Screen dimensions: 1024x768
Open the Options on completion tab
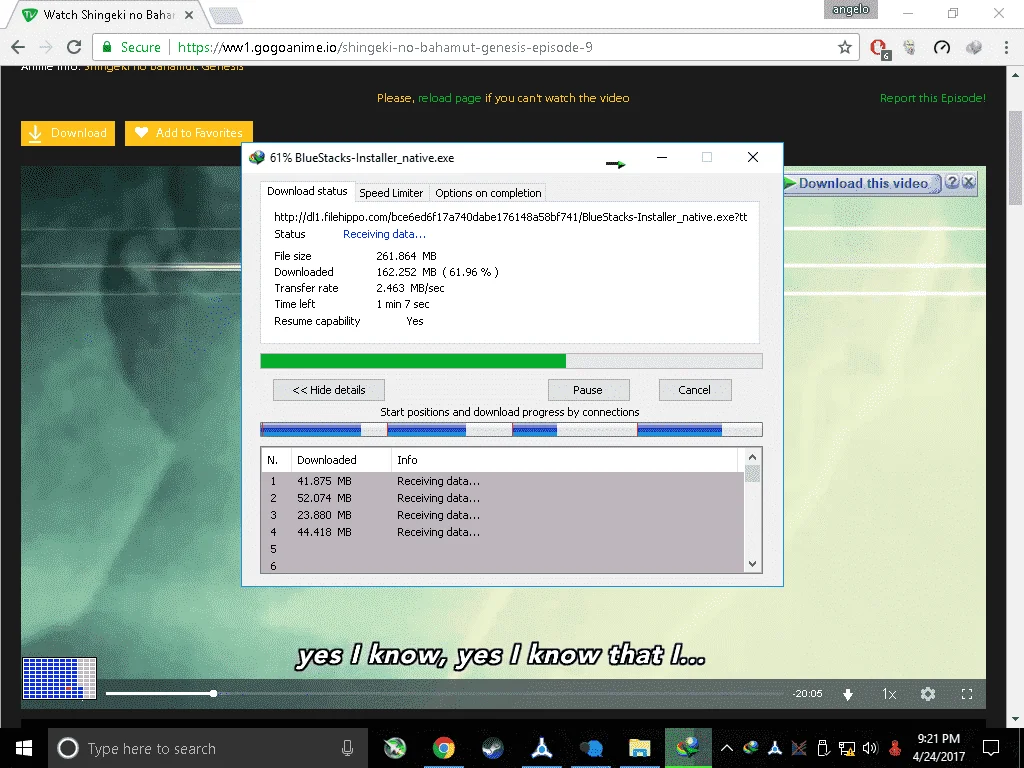tap(488, 193)
